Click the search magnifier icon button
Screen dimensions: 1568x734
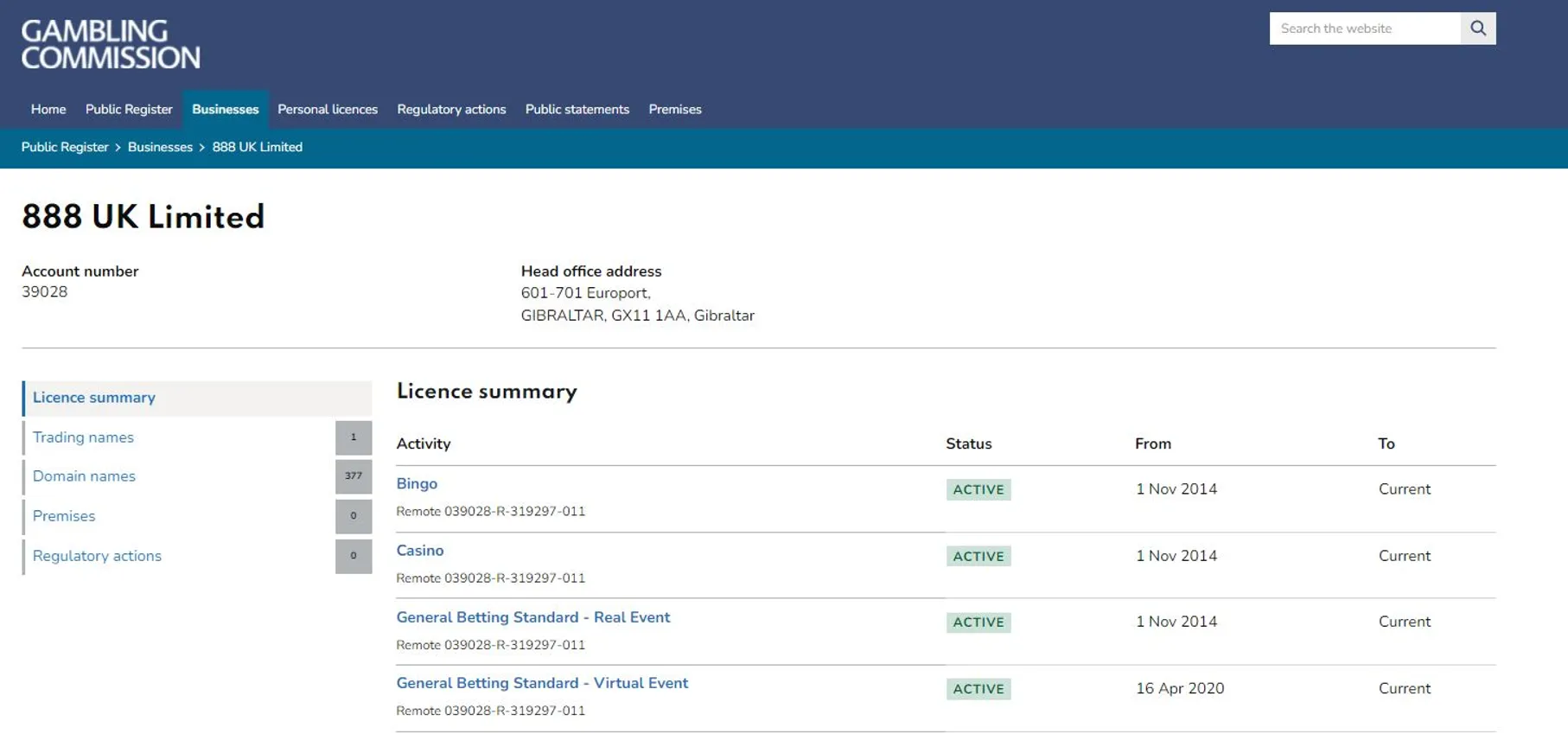pos(1478,29)
